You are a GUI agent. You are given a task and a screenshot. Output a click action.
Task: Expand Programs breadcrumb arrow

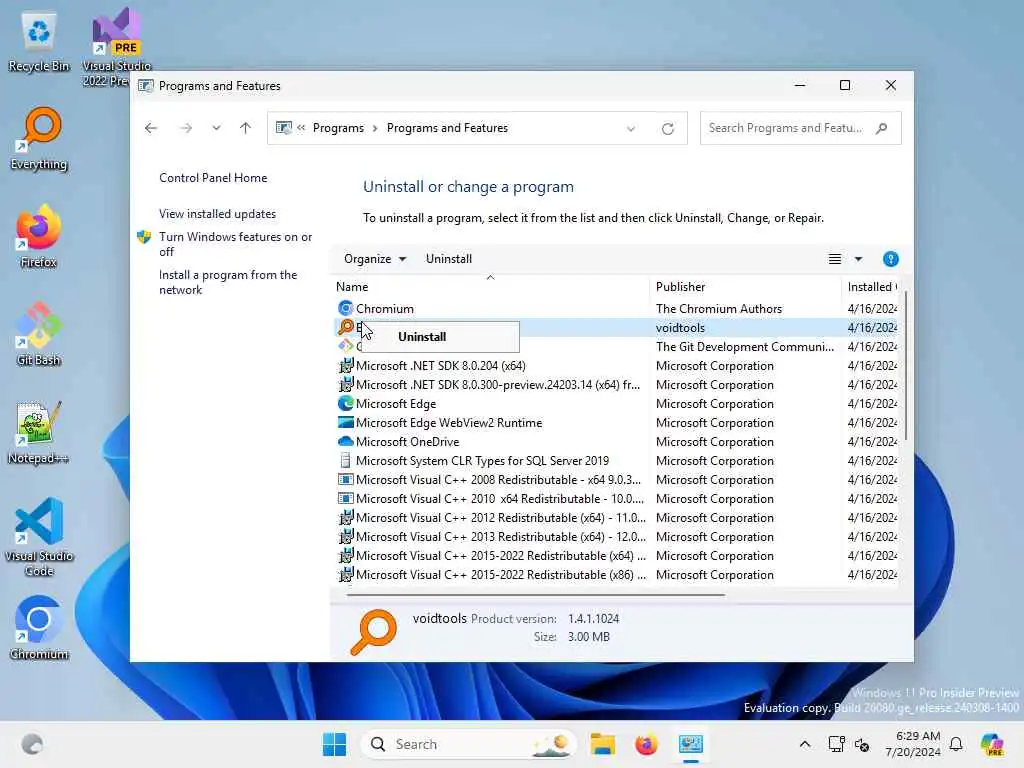click(x=375, y=128)
